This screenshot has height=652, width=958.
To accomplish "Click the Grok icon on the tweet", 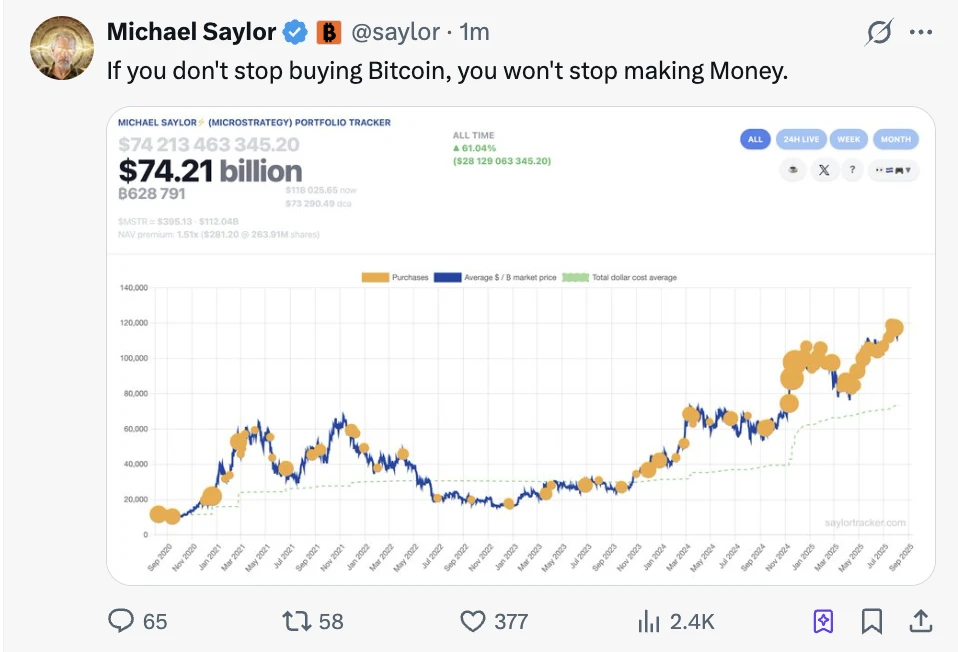I will (x=877, y=31).
